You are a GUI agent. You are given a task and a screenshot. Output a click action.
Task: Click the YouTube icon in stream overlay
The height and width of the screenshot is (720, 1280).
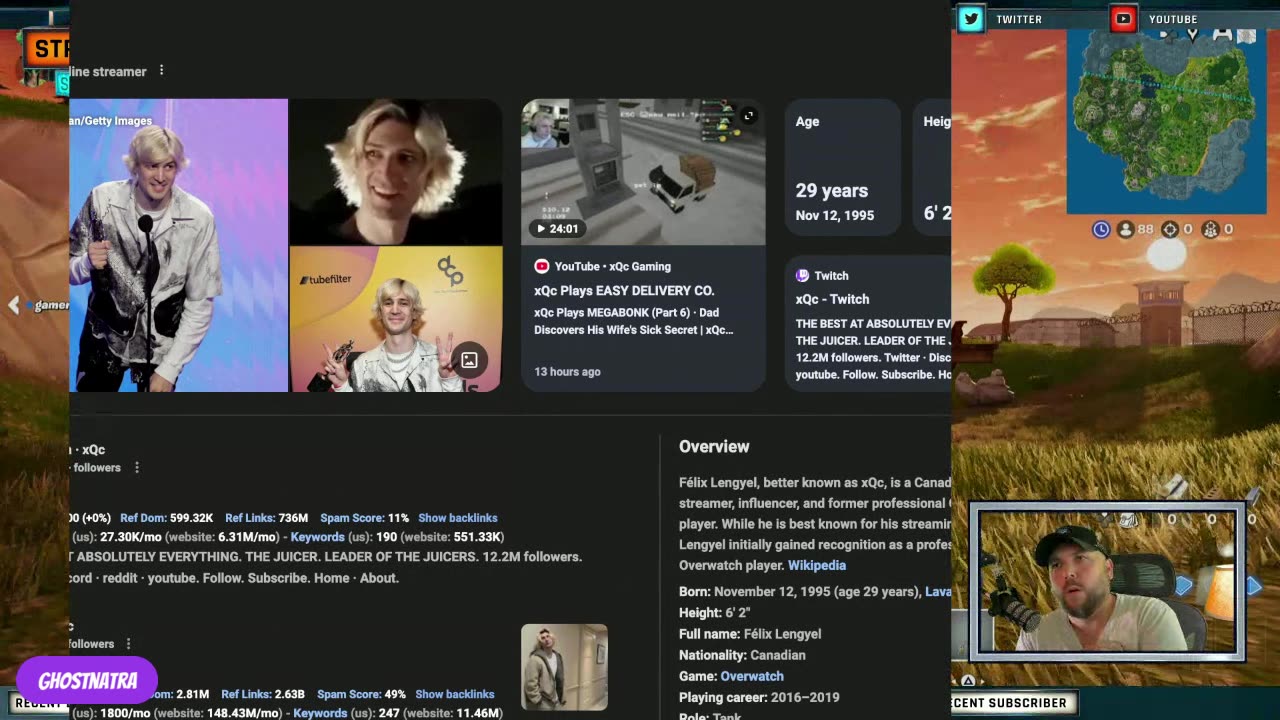tap(1123, 19)
